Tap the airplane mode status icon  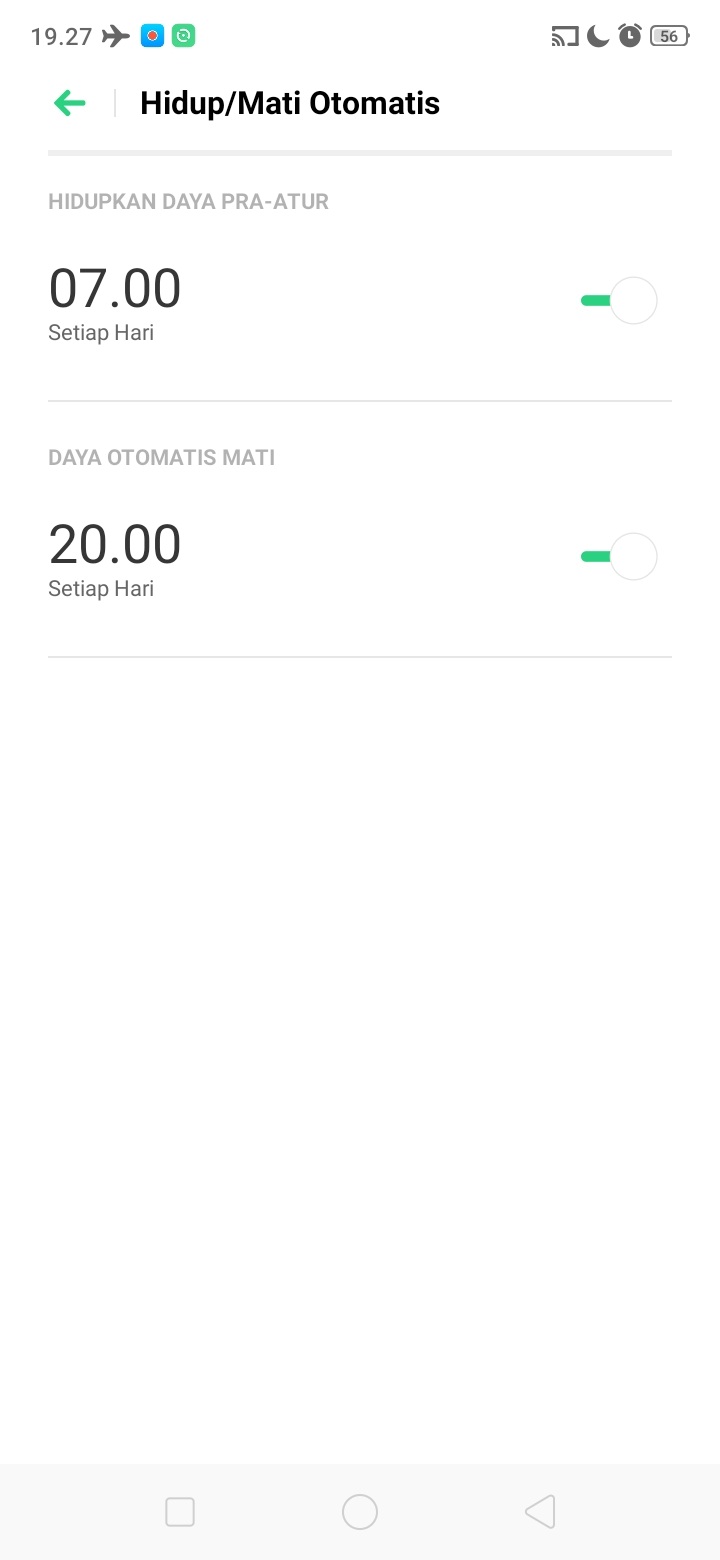116,37
